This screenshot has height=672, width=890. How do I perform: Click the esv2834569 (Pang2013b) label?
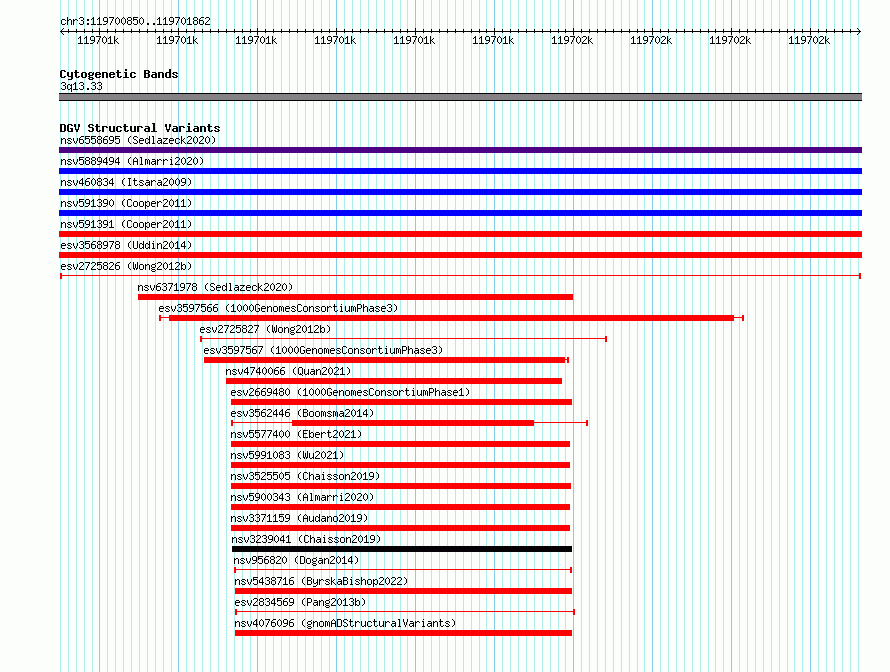click(300, 602)
